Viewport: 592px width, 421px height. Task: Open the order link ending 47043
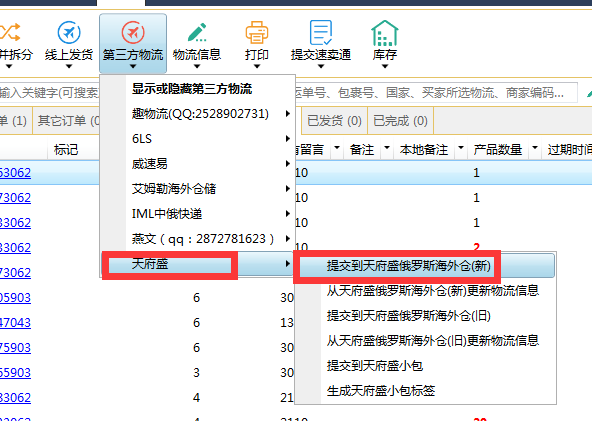(x=15, y=323)
